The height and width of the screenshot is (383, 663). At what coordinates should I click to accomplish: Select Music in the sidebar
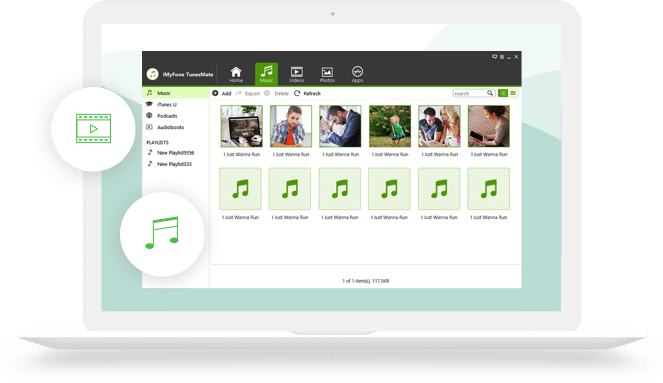[x=176, y=93]
